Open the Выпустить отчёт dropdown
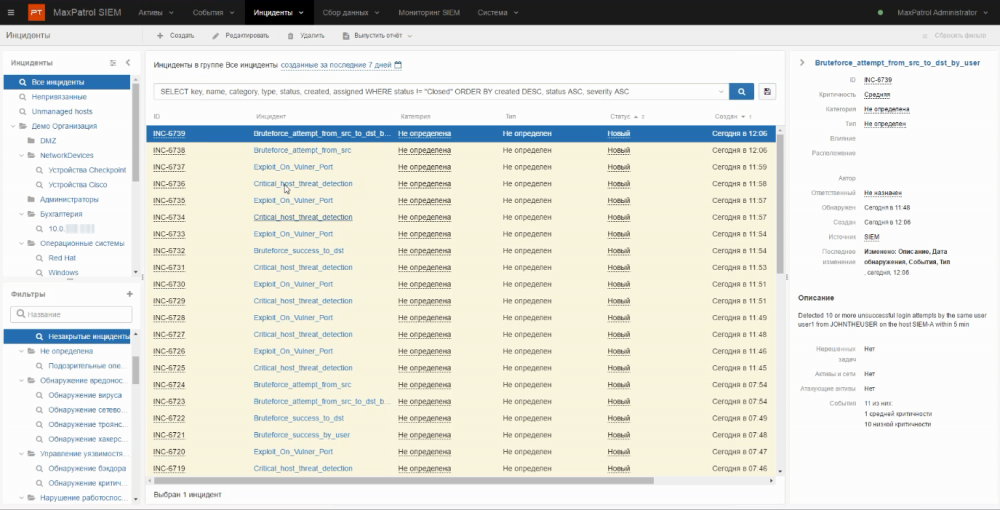Image resolution: width=1000 pixels, height=510 pixels. click(x=377, y=35)
